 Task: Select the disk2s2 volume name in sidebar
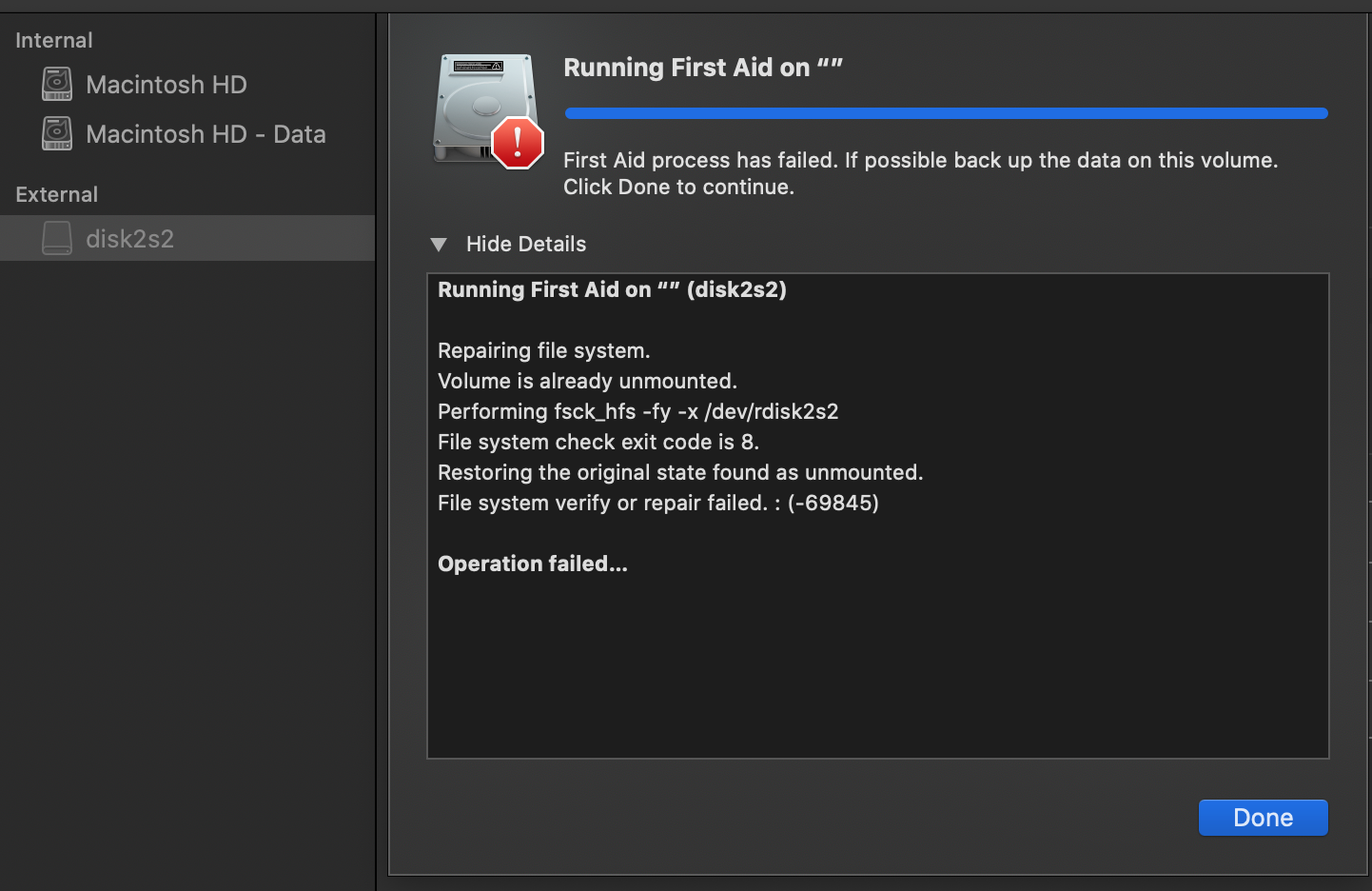130,239
